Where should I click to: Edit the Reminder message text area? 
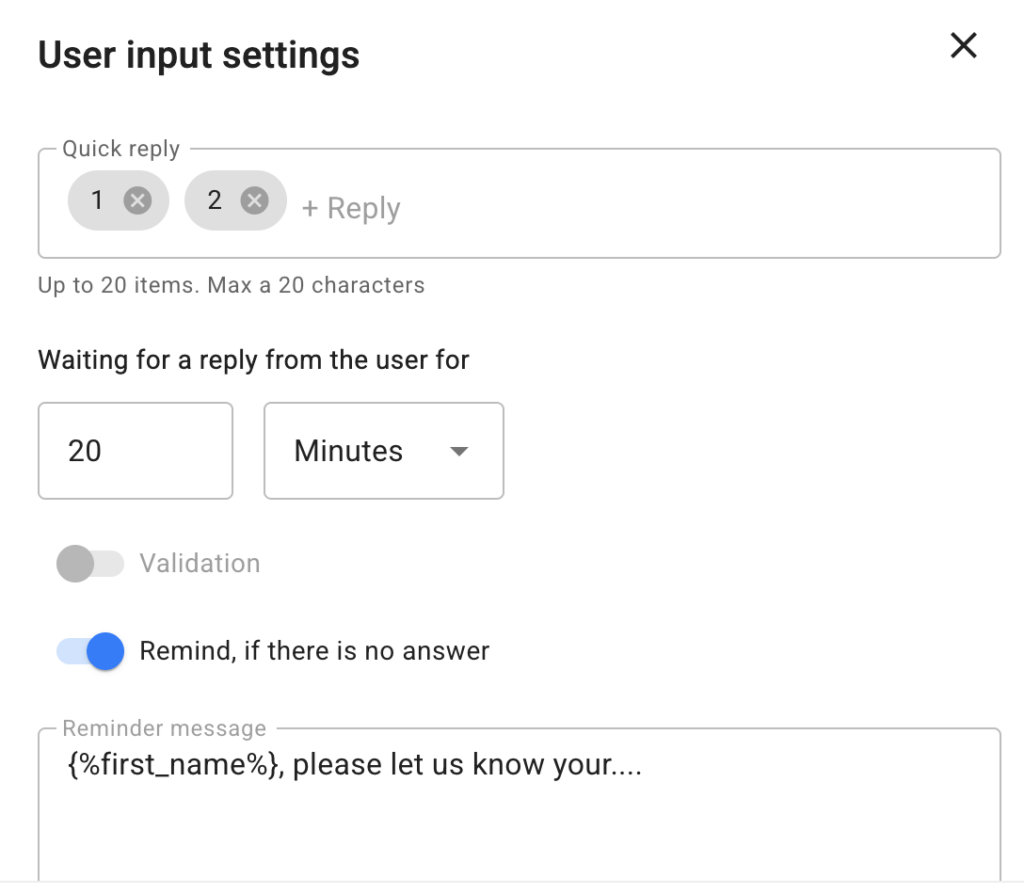point(518,820)
